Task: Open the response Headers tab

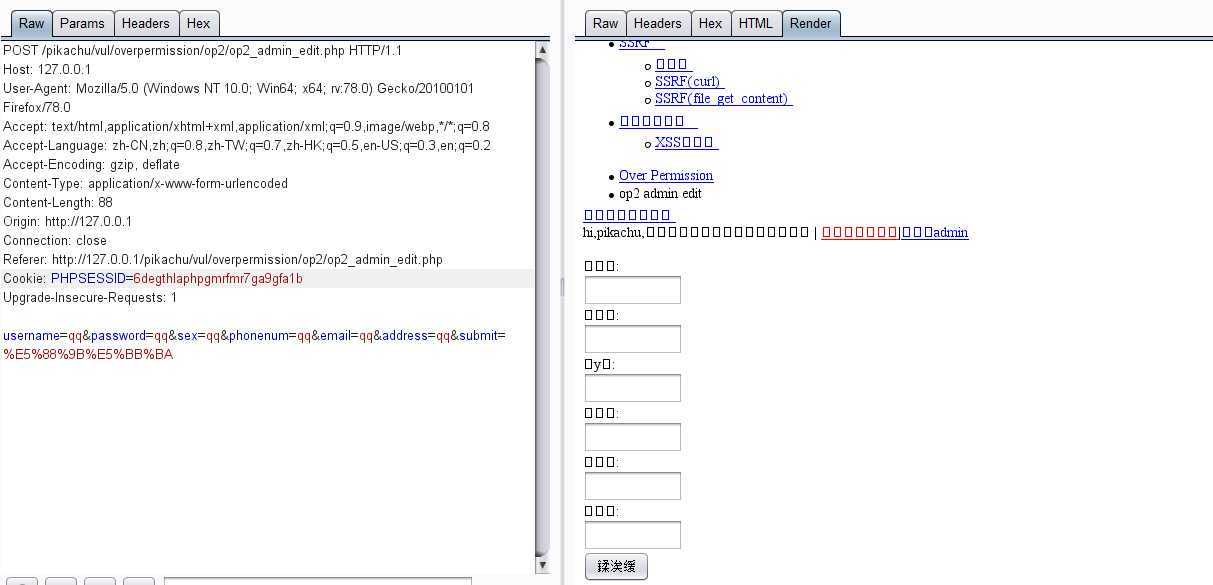Action: [x=658, y=23]
